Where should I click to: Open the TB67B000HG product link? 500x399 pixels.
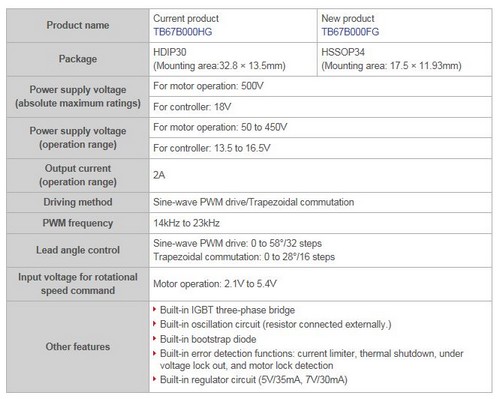pyautogui.click(x=182, y=32)
